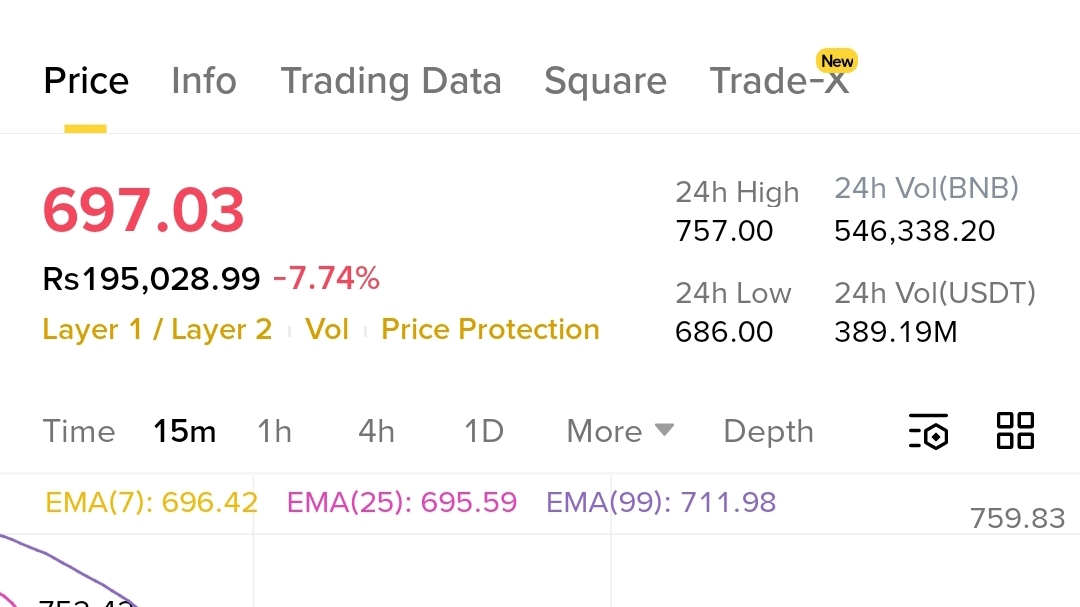Click the EMA(7) indicator label
Screen dimensions: 1080x607
pos(152,502)
